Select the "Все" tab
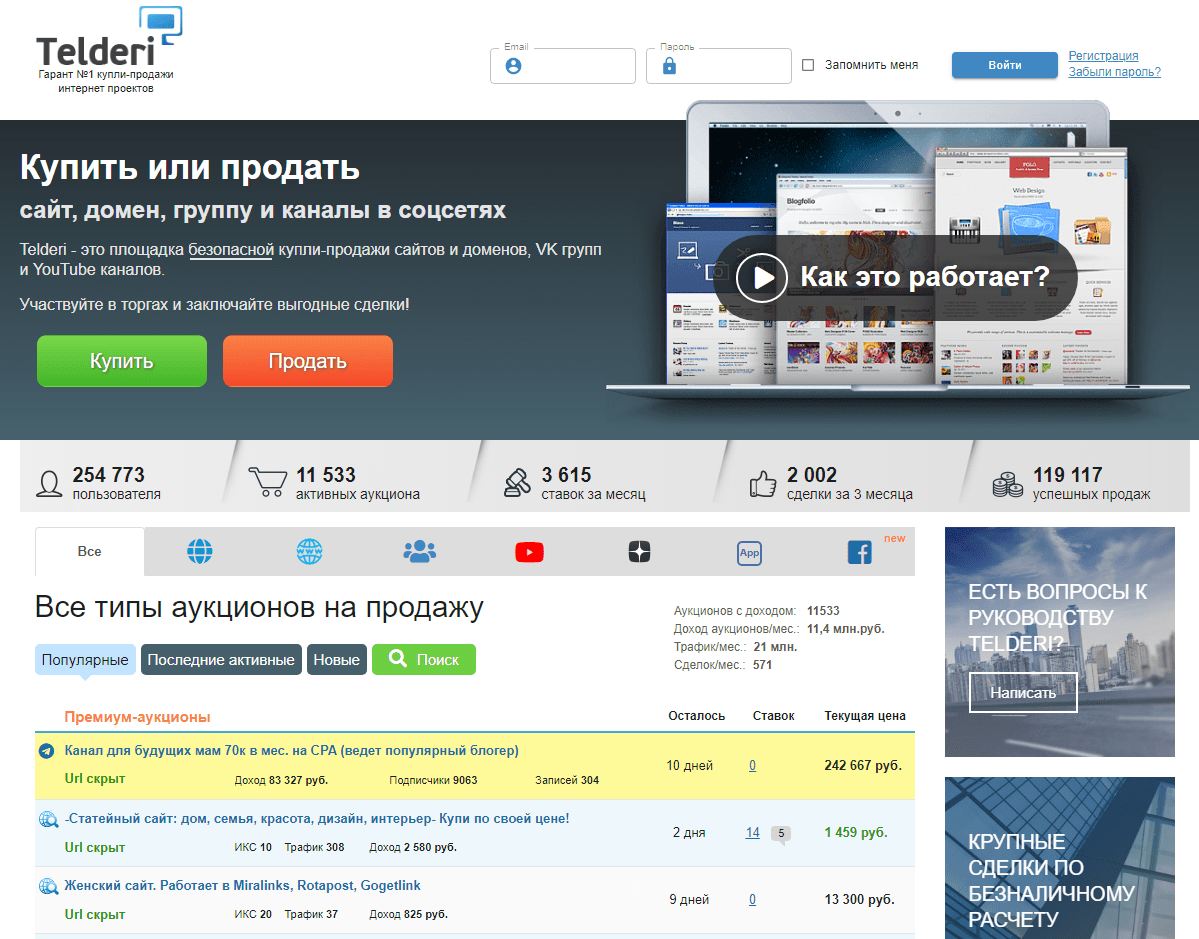Image resolution: width=1199 pixels, height=939 pixels. (89, 551)
